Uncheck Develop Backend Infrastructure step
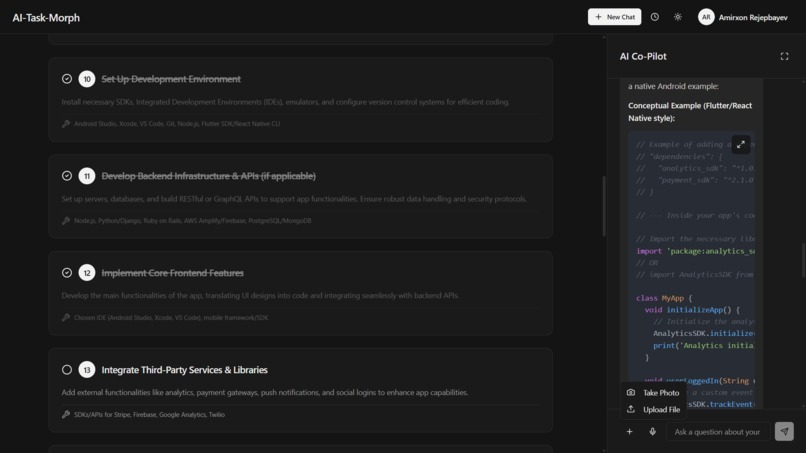The height and width of the screenshot is (453, 806). (67, 176)
